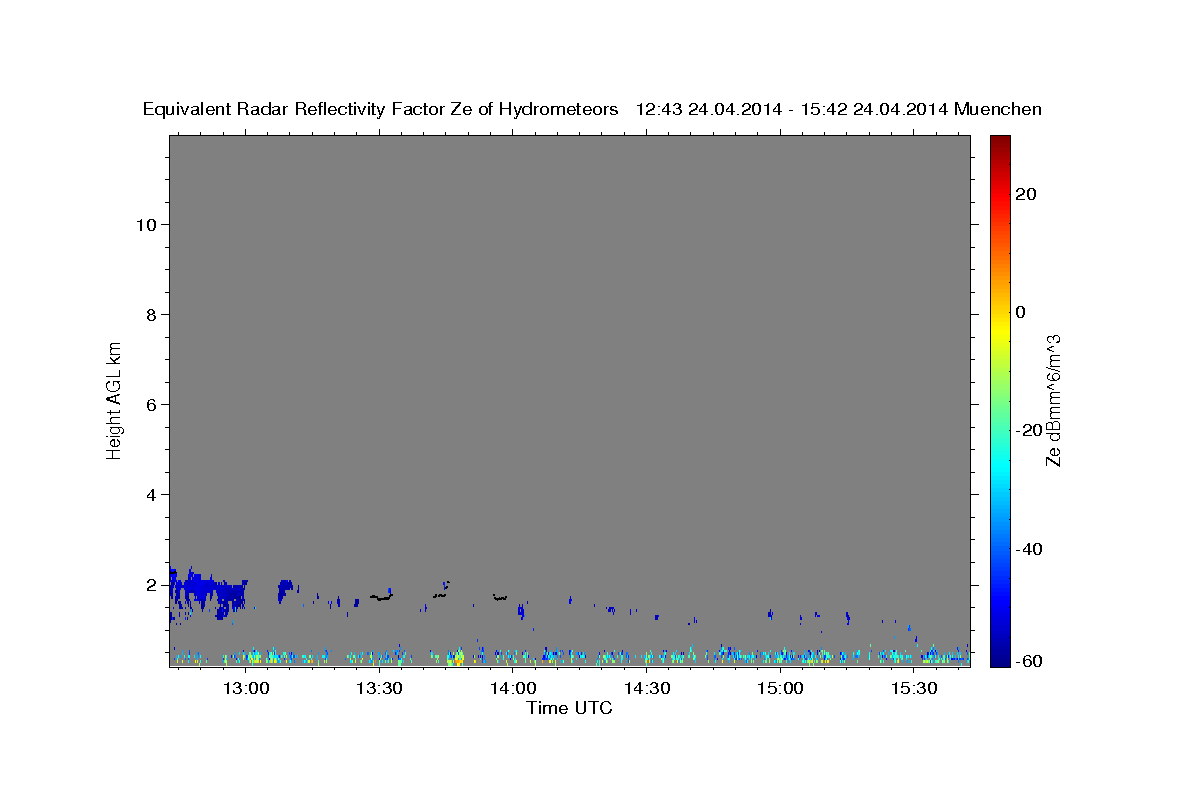1200x800 pixels.
Task: Click the '15:42 24.04.2014' end time in title
Action: tap(875, 110)
